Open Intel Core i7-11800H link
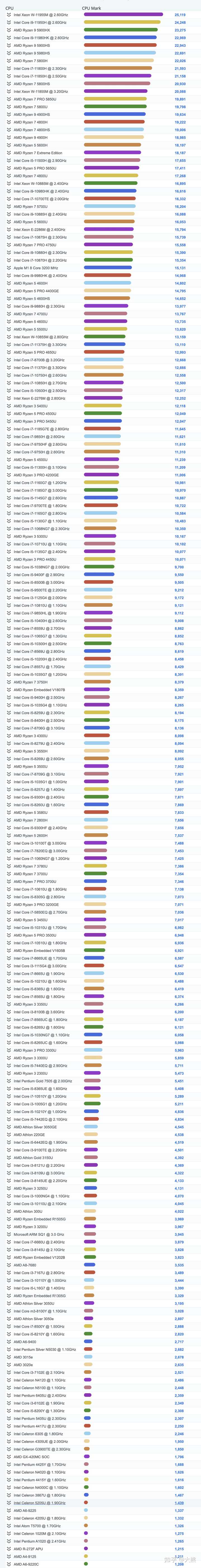 (x=40, y=69)
